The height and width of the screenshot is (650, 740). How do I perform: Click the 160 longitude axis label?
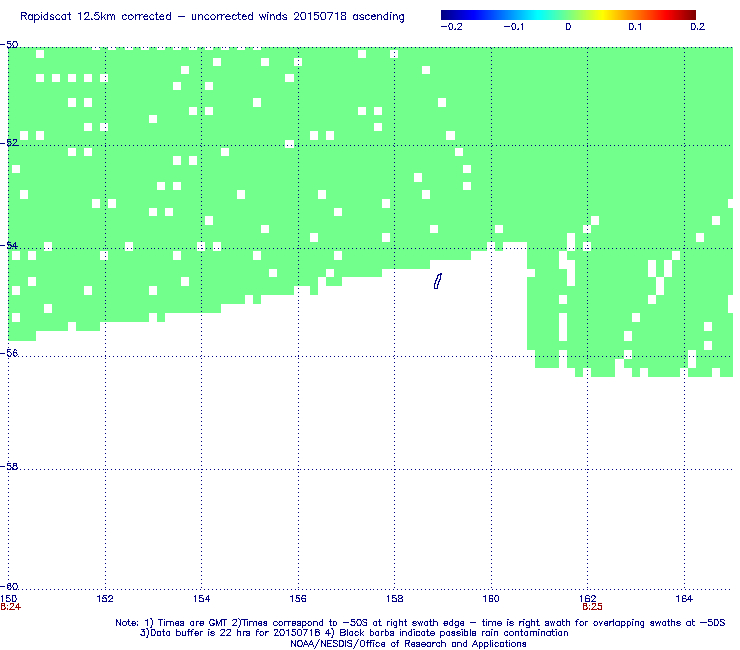[491, 599]
